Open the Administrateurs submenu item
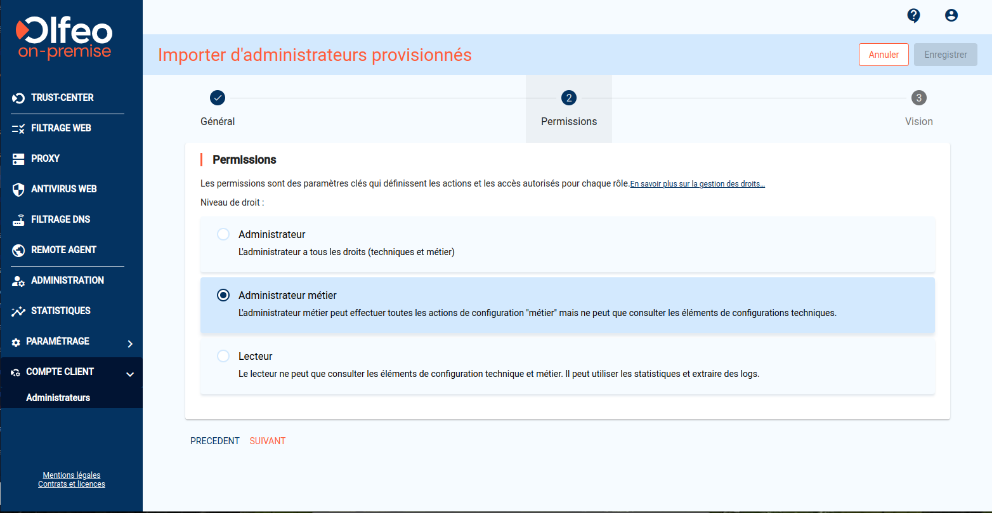 coord(58,397)
